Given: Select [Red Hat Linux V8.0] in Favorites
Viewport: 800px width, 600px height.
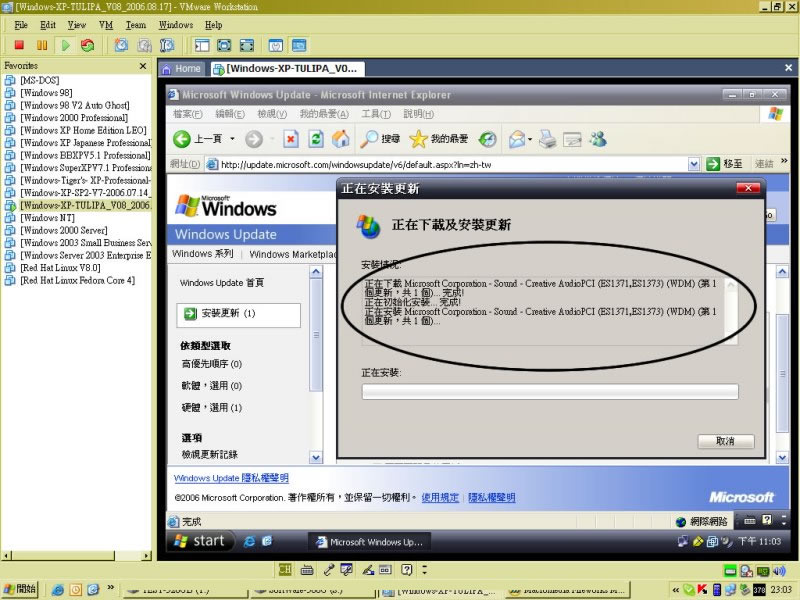Looking at the screenshot, I should tap(60, 268).
